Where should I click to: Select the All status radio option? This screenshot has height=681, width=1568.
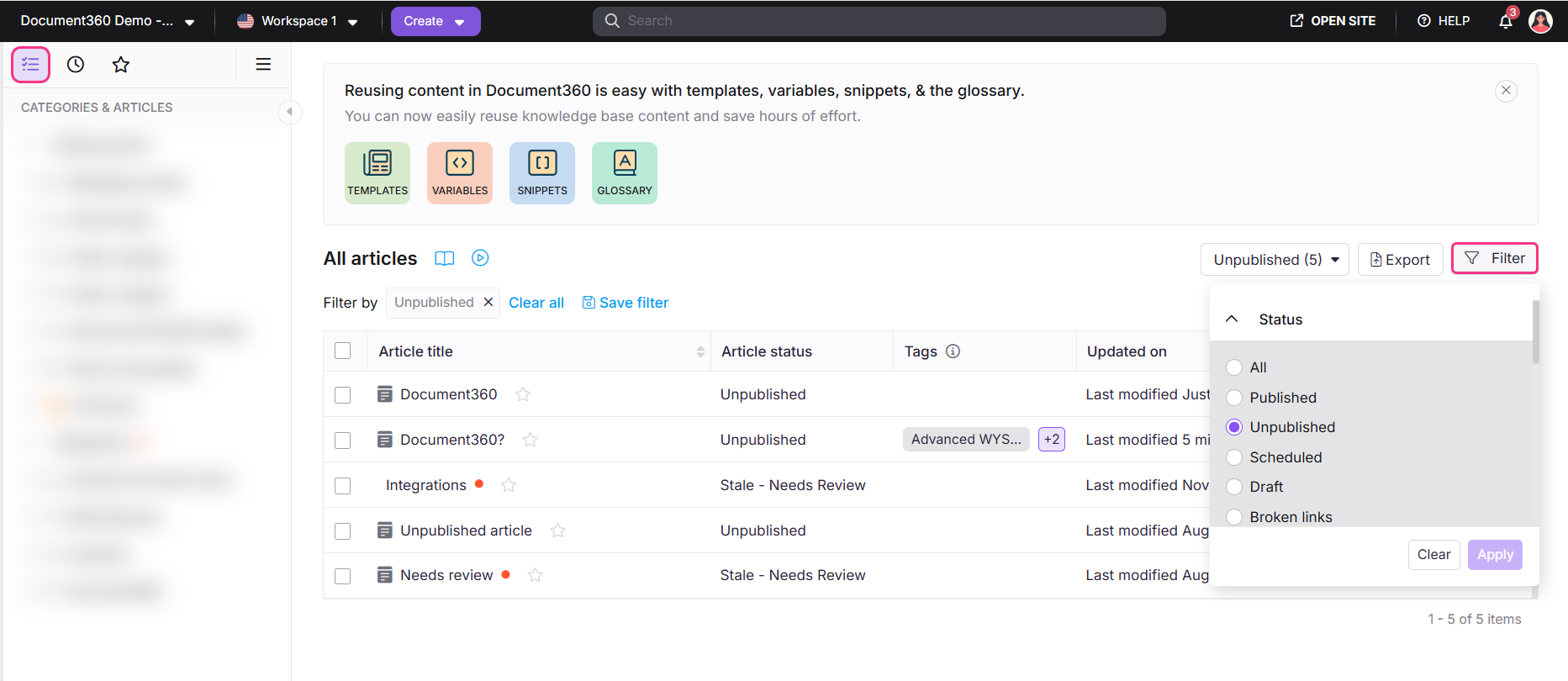click(x=1234, y=367)
